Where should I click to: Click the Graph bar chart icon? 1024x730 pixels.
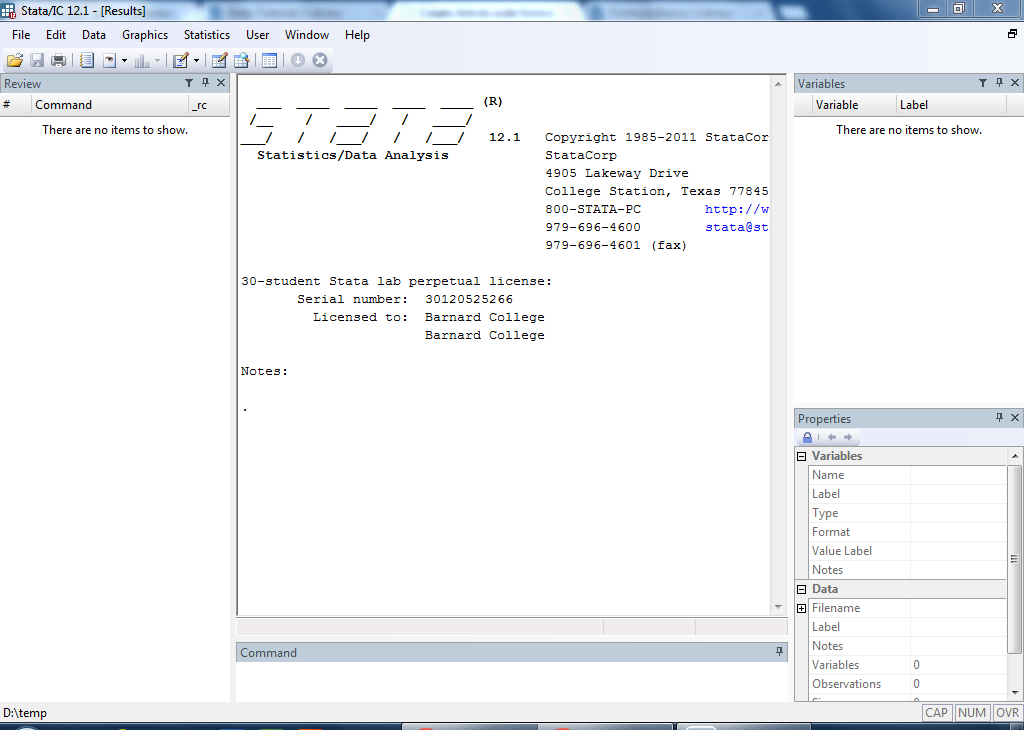coord(141,61)
